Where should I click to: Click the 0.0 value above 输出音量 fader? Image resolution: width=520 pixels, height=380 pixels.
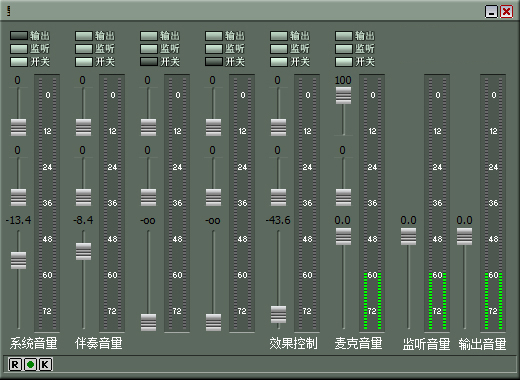(464, 220)
